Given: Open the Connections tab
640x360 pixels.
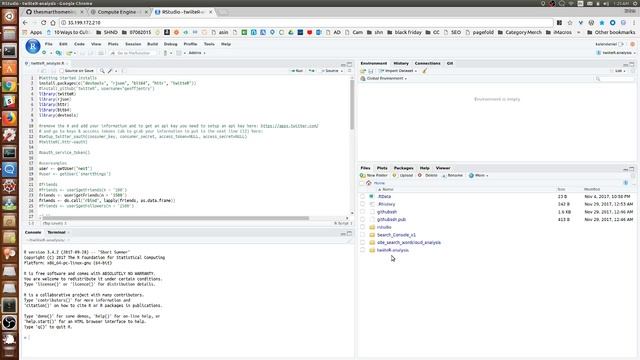Looking at the screenshot, I should (x=427, y=63).
